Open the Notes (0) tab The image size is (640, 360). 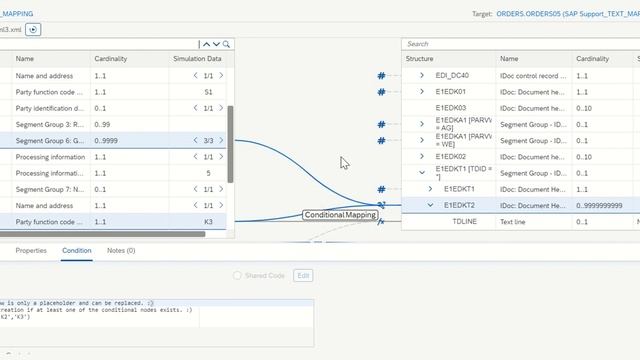121,251
